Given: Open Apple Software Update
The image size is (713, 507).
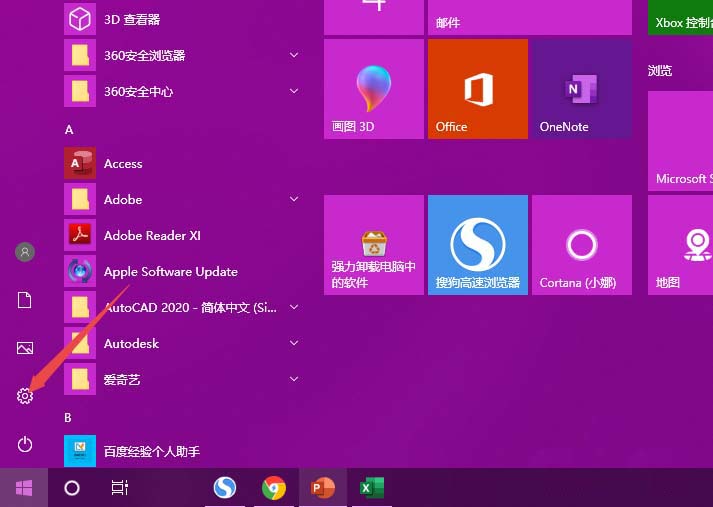Looking at the screenshot, I should tap(170, 271).
